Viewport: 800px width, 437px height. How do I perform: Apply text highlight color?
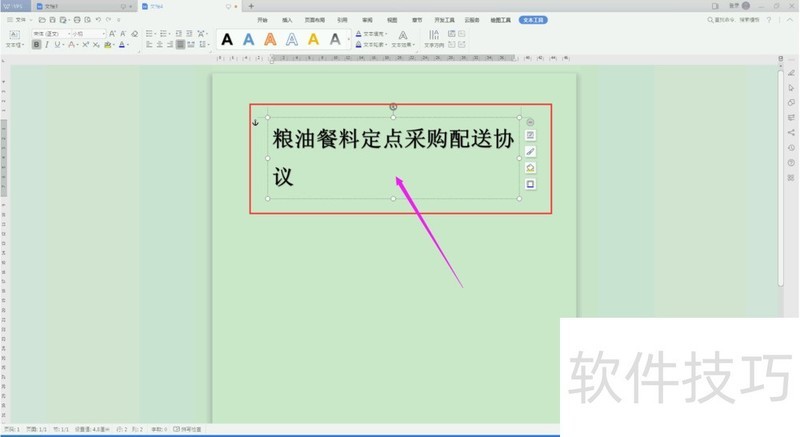109,45
